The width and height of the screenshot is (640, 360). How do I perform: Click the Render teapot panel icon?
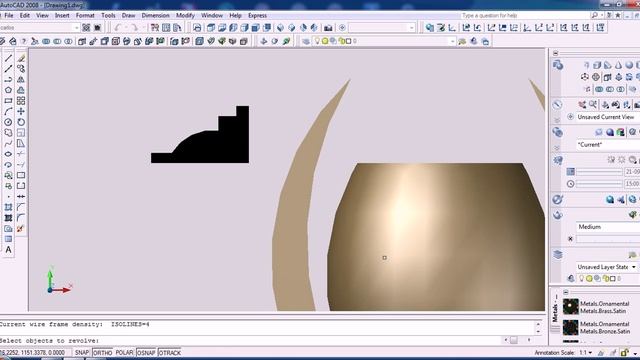[558, 215]
